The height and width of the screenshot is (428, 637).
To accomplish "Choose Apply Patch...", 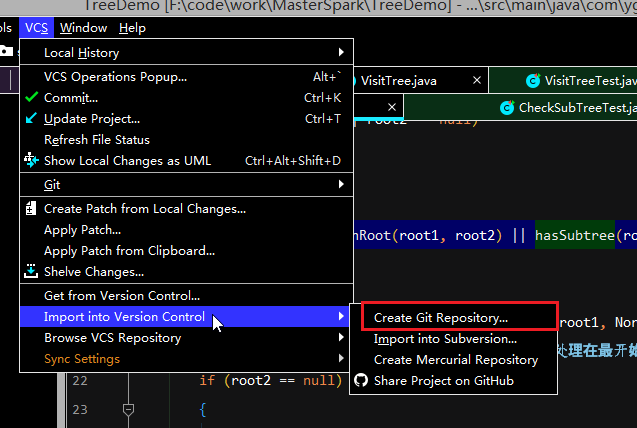I will click(x=186, y=230).
